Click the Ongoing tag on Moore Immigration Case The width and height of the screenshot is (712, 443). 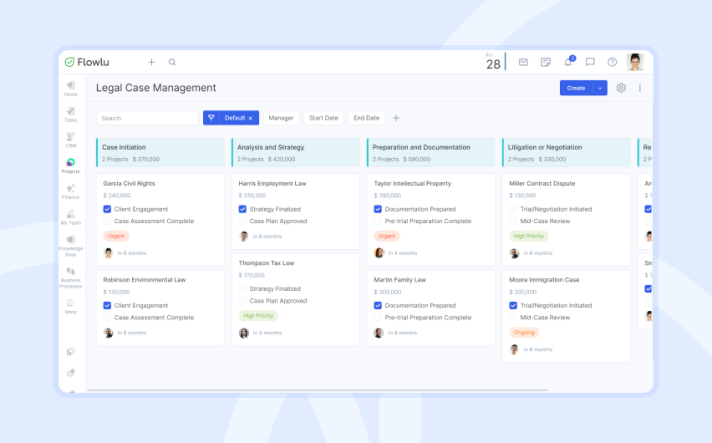[x=524, y=332]
